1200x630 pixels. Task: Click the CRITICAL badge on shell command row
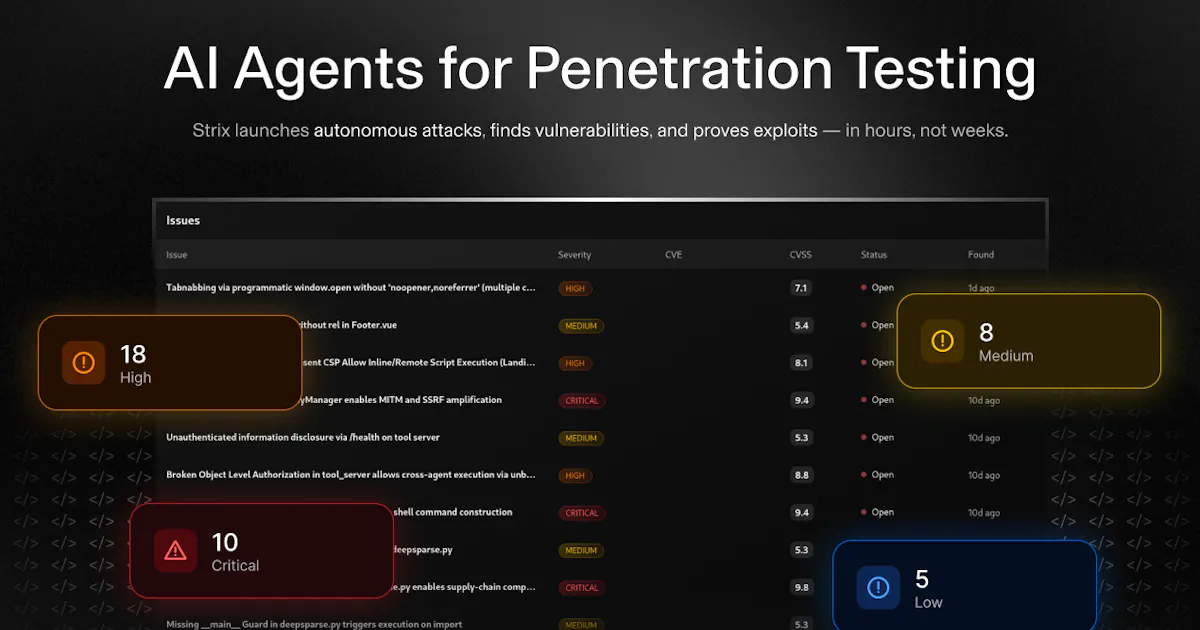click(581, 513)
